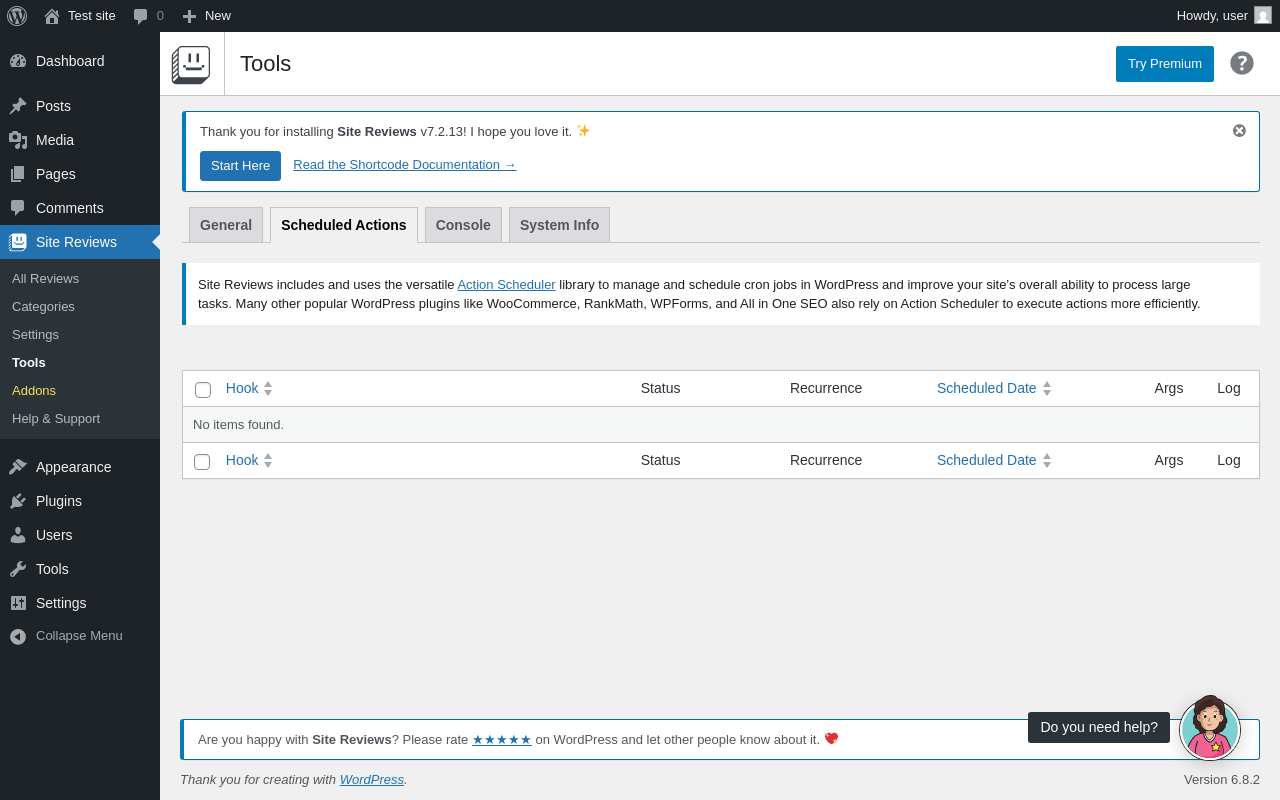Open Categories submenu item
Screen dimensions: 1280x800
tap(43, 306)
